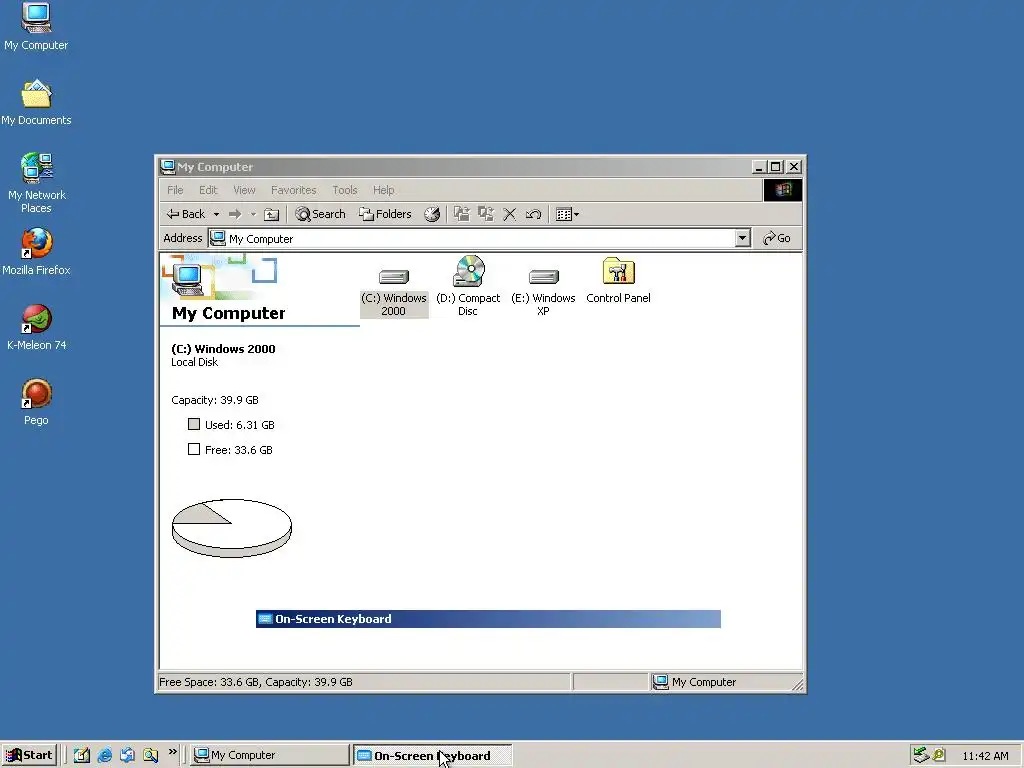
Task: Expand the Address bar dropdown arrow
Action: click(742, 238)
